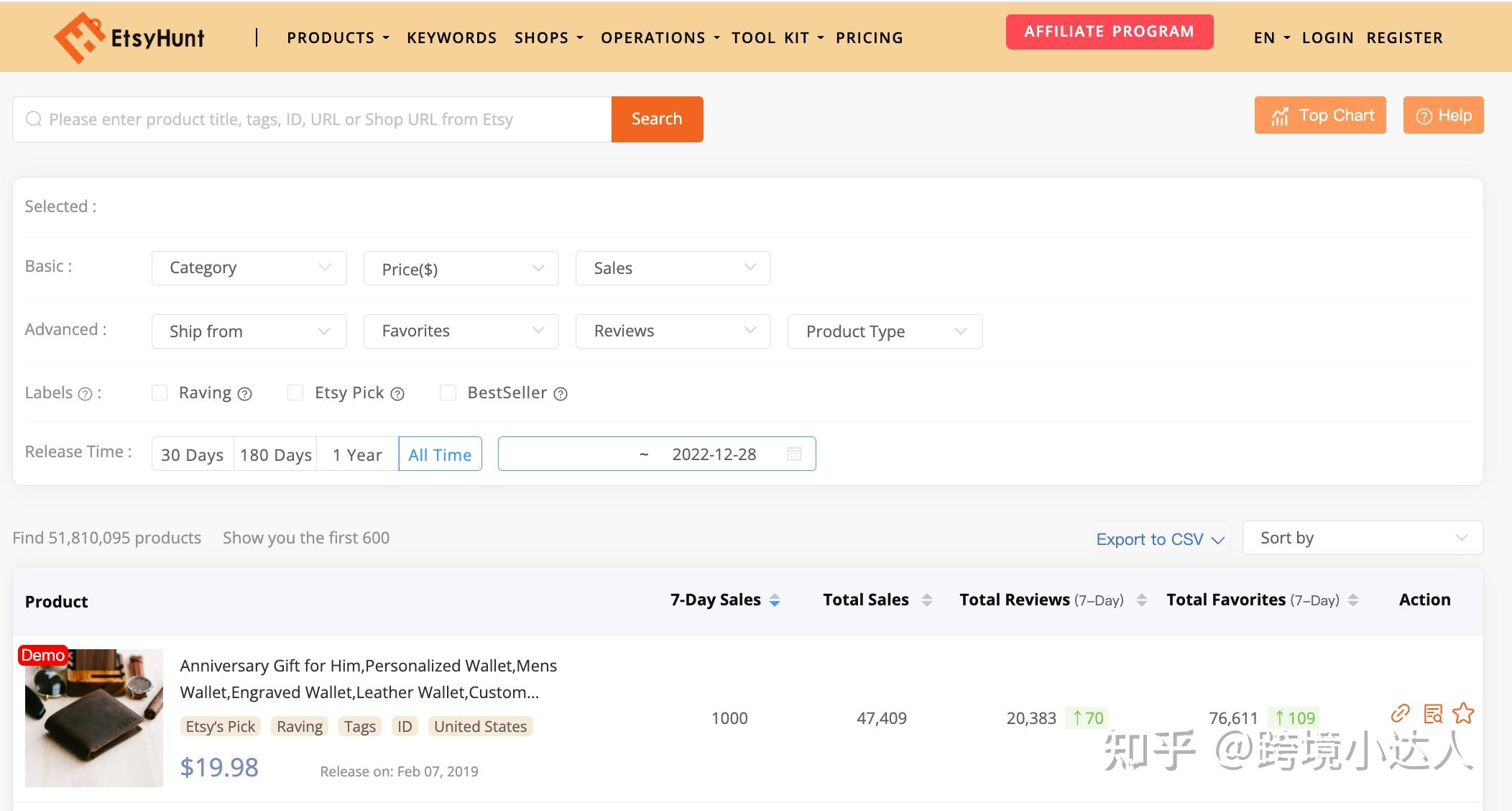Sort results by 7-Day Sales arrows
Image resolution: width=1512 pixels, height=811 pixels.
[775, 600]
